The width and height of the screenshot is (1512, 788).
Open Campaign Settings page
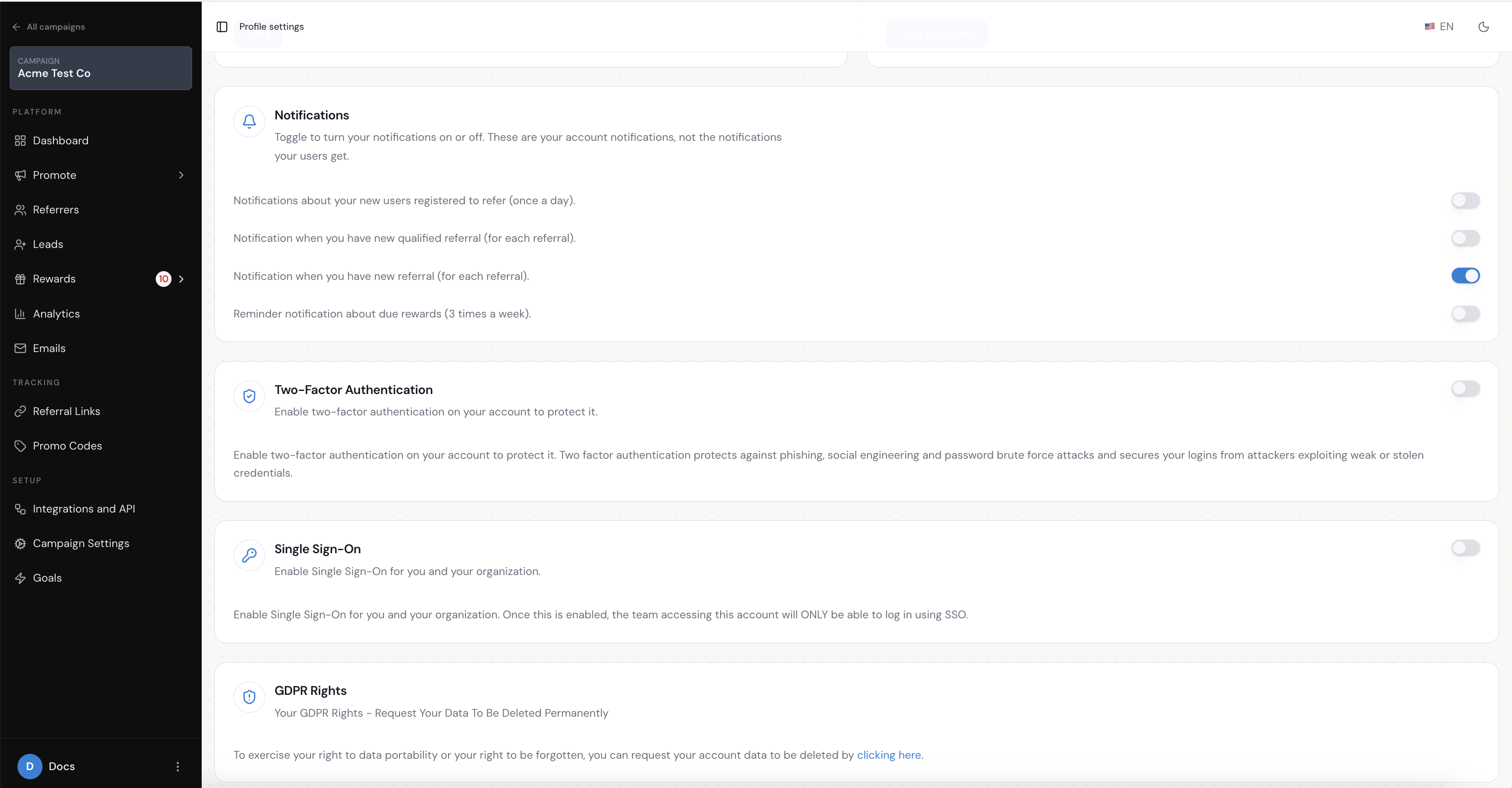pos(100,544)
